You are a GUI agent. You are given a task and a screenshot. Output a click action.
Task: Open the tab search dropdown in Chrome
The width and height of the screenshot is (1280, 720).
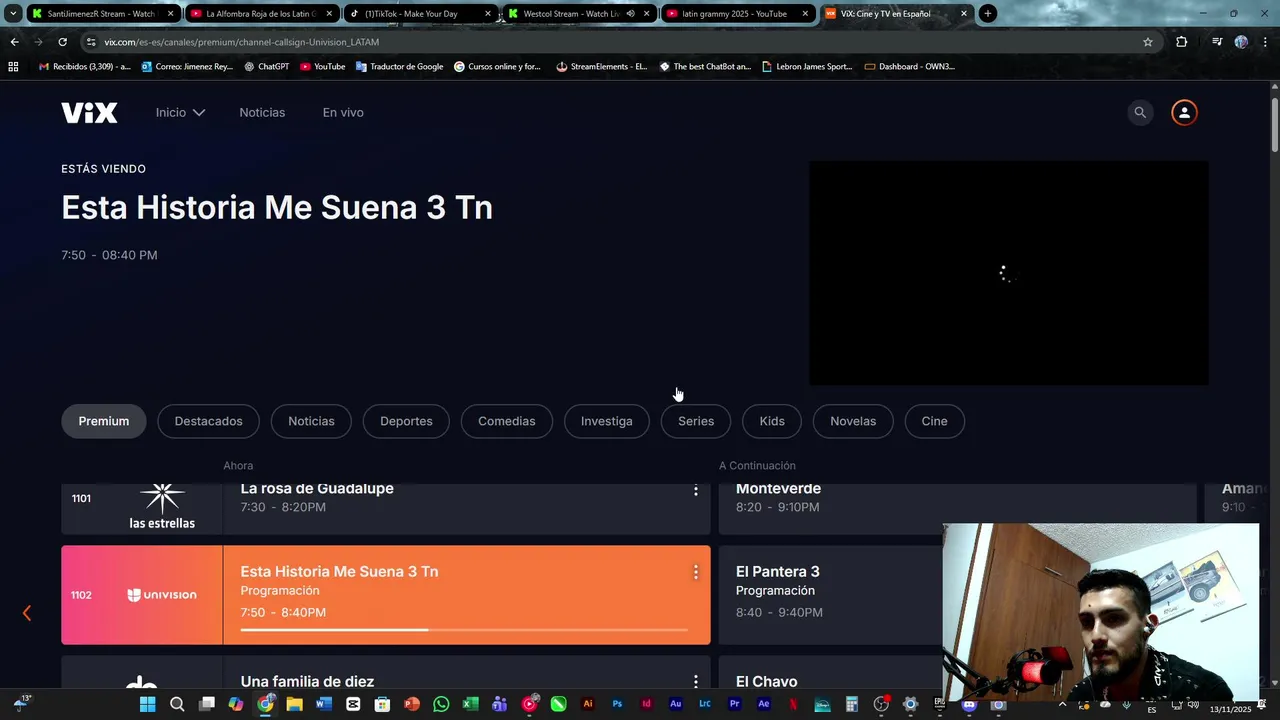[13, 14]
